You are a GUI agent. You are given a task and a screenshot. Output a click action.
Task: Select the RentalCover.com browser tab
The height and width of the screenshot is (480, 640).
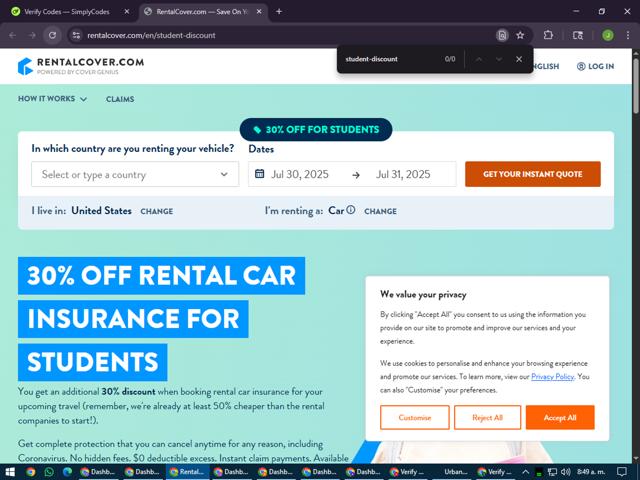pos(202,11)
